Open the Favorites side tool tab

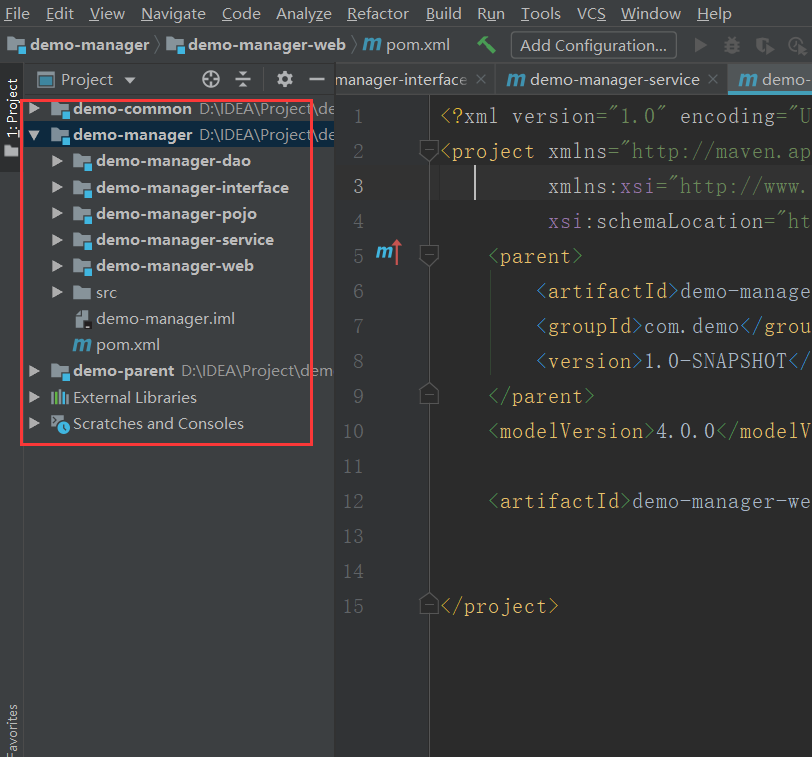(x=11, y=730)
